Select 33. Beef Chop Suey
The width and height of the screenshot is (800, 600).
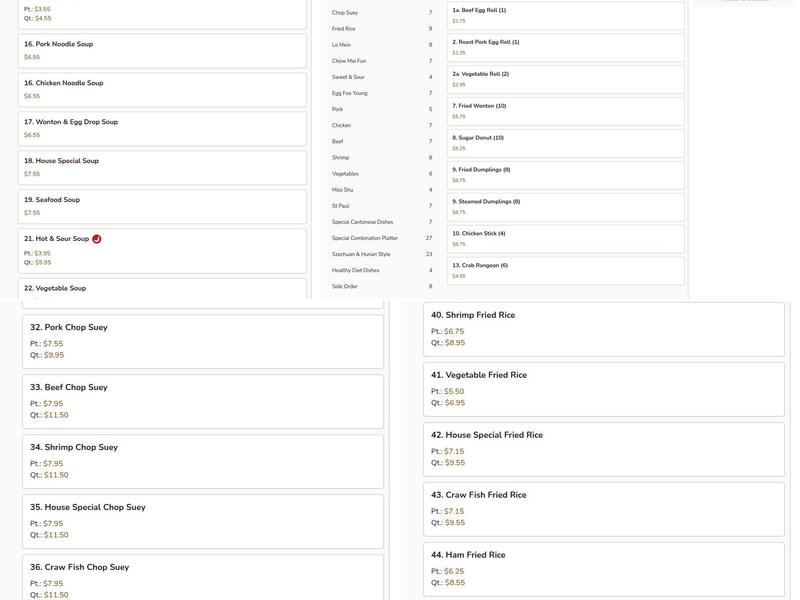point(202,401)
